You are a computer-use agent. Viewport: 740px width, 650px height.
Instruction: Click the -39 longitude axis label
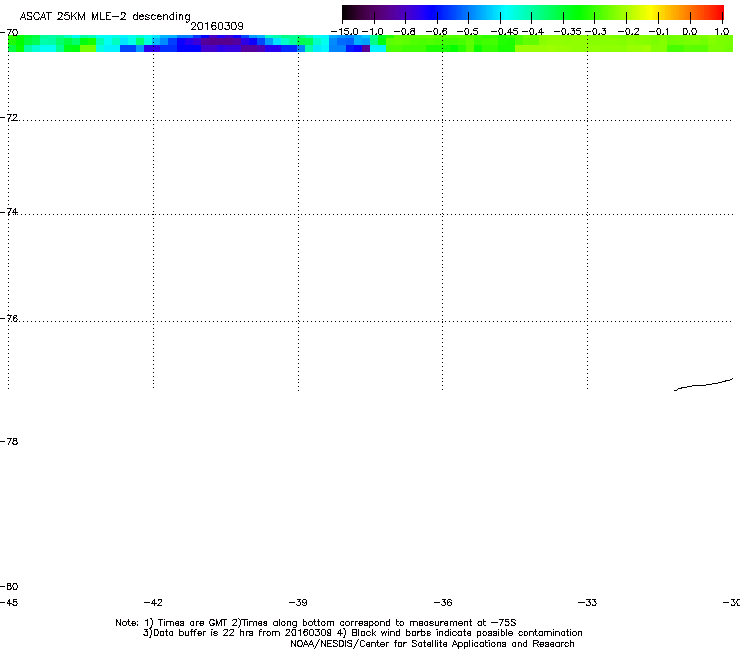pos(298,603)
